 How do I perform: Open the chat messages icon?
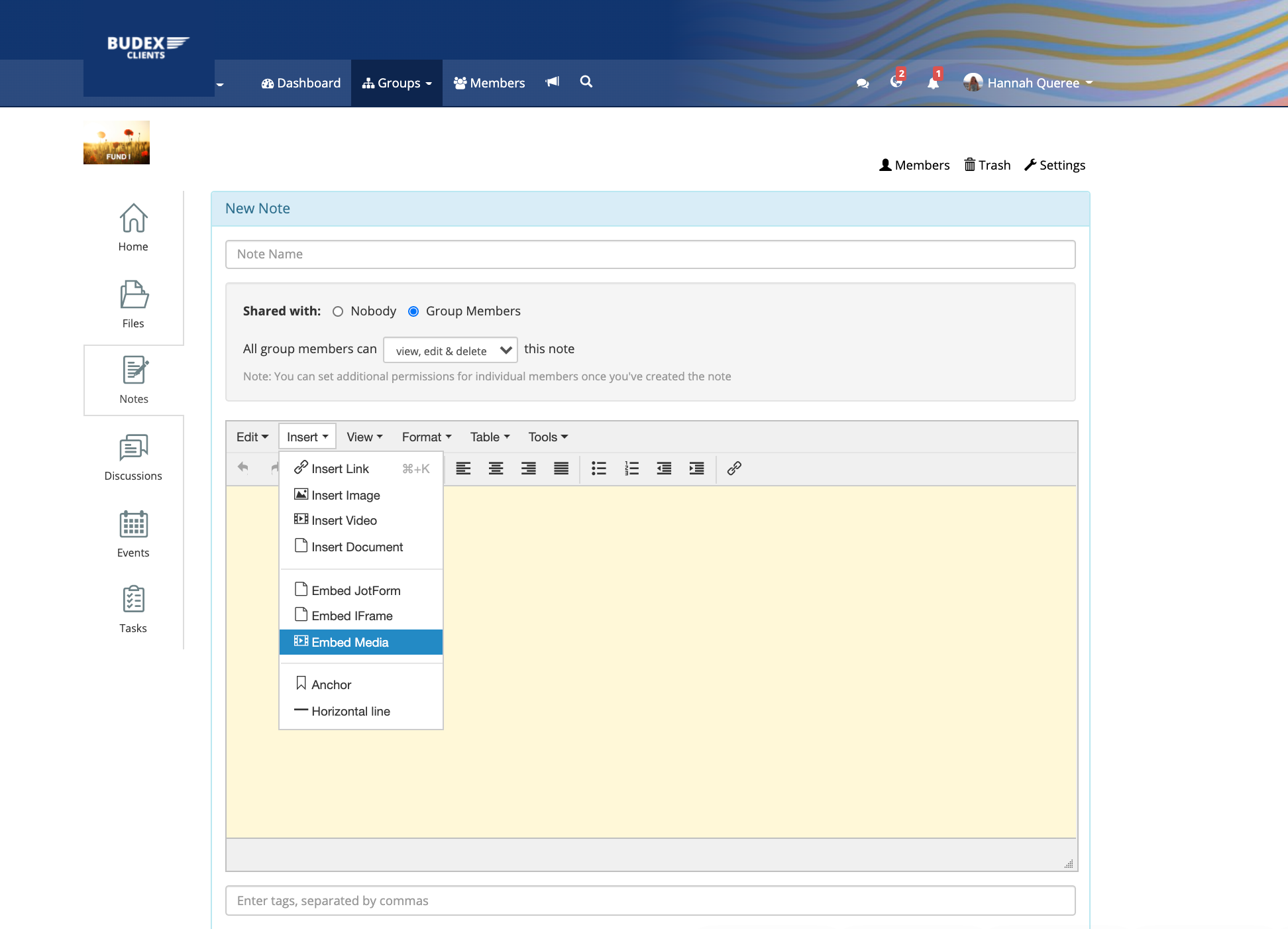[863, 83]
